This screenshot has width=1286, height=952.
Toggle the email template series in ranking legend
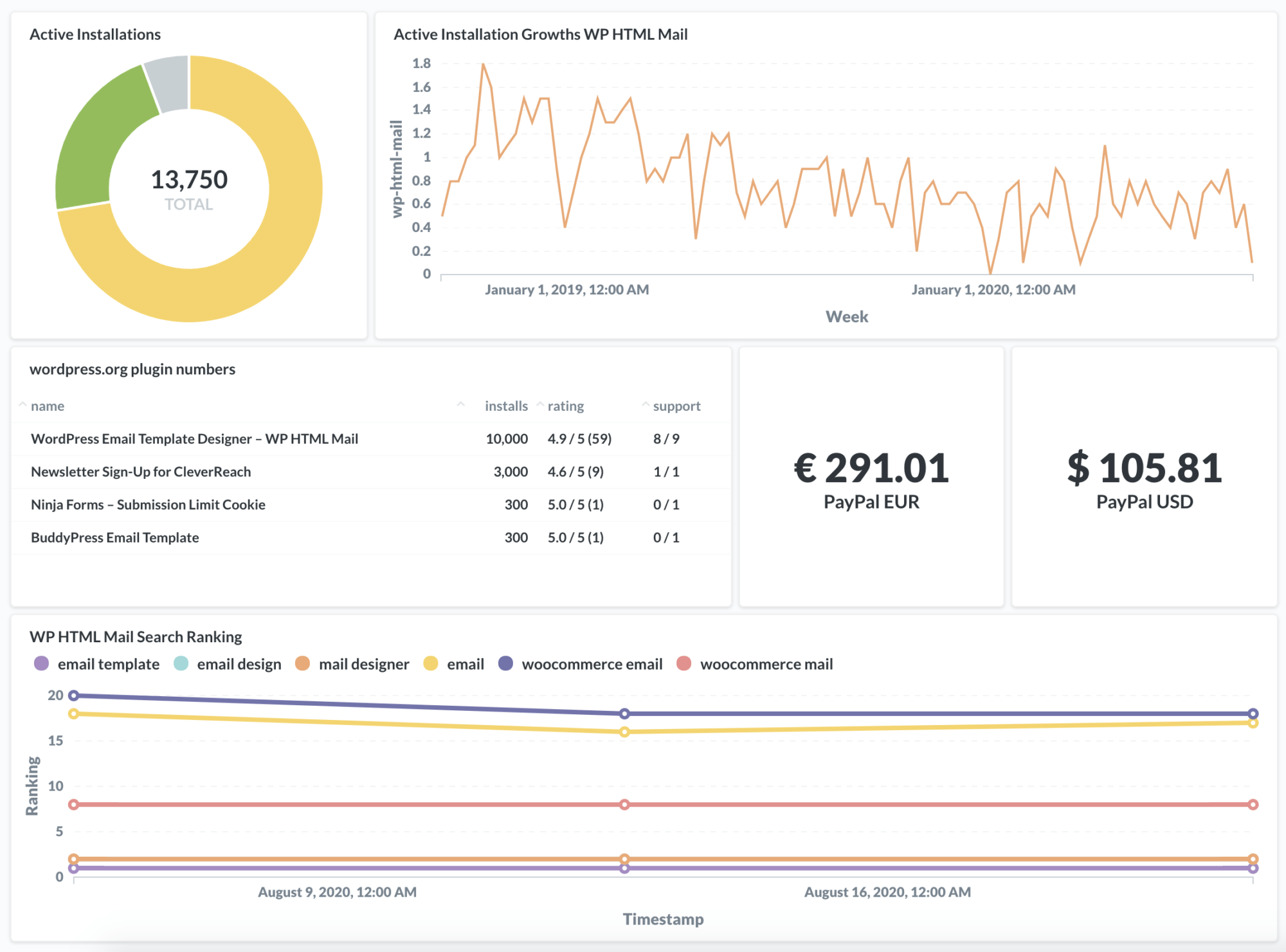click(41, 663)
